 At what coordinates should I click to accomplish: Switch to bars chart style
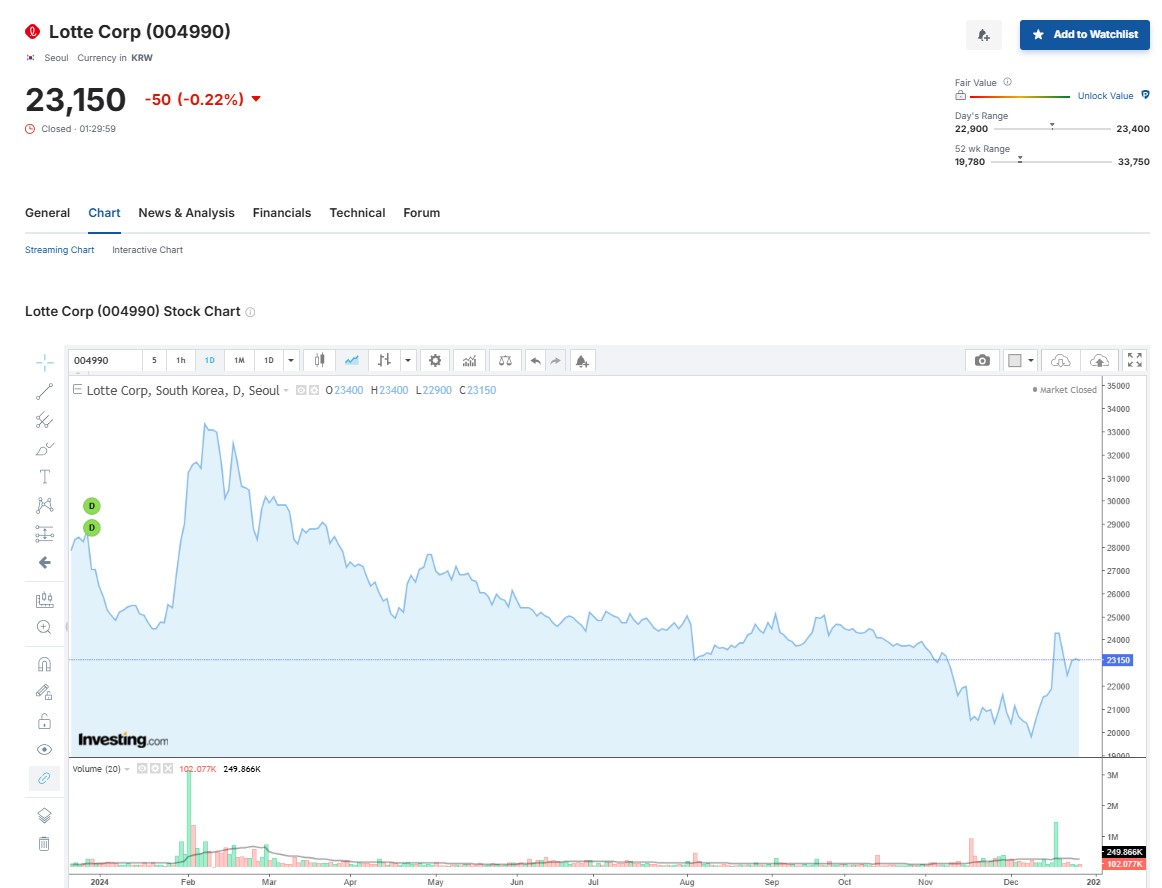point(384,360)
